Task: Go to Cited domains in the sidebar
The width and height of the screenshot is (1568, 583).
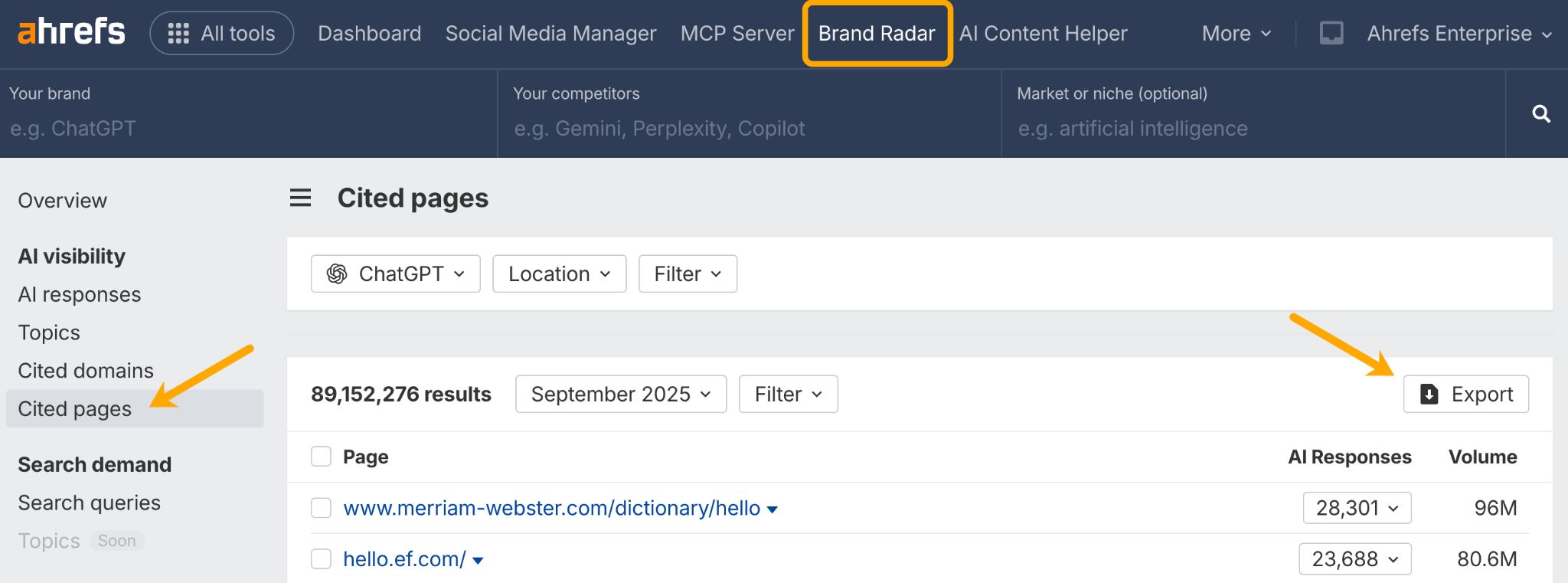Action: (85, 370)
